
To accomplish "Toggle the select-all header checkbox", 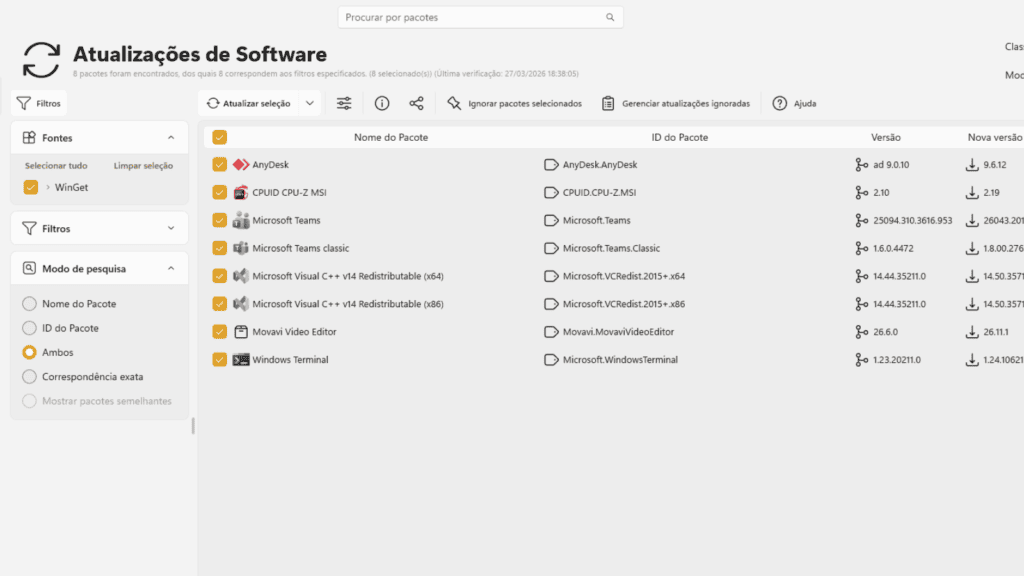I will (219, 137).
